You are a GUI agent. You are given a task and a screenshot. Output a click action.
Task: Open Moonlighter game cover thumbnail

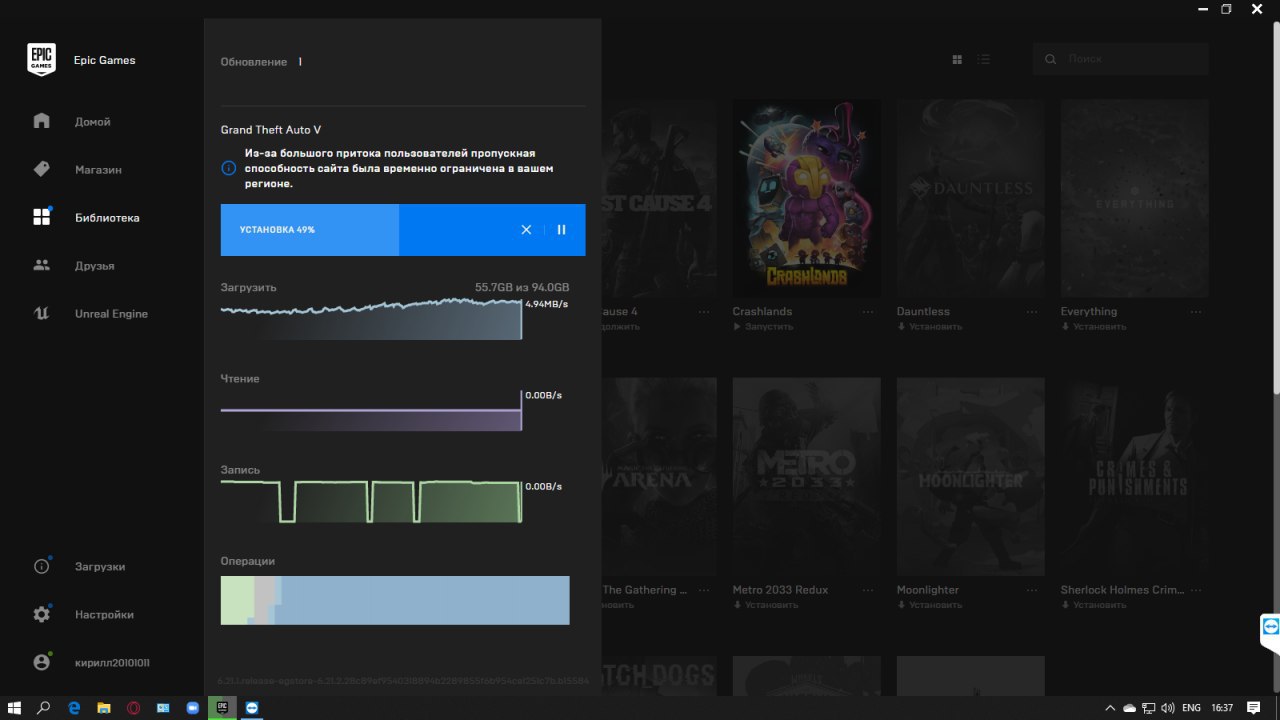coord(971,476)
